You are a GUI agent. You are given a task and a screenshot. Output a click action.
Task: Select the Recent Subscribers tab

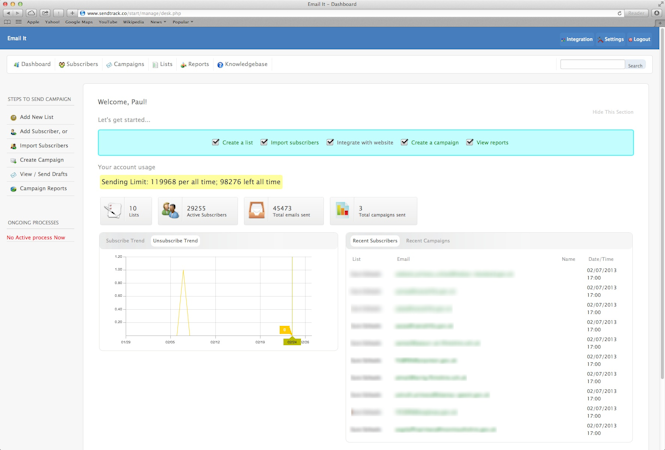pos(375,241)
